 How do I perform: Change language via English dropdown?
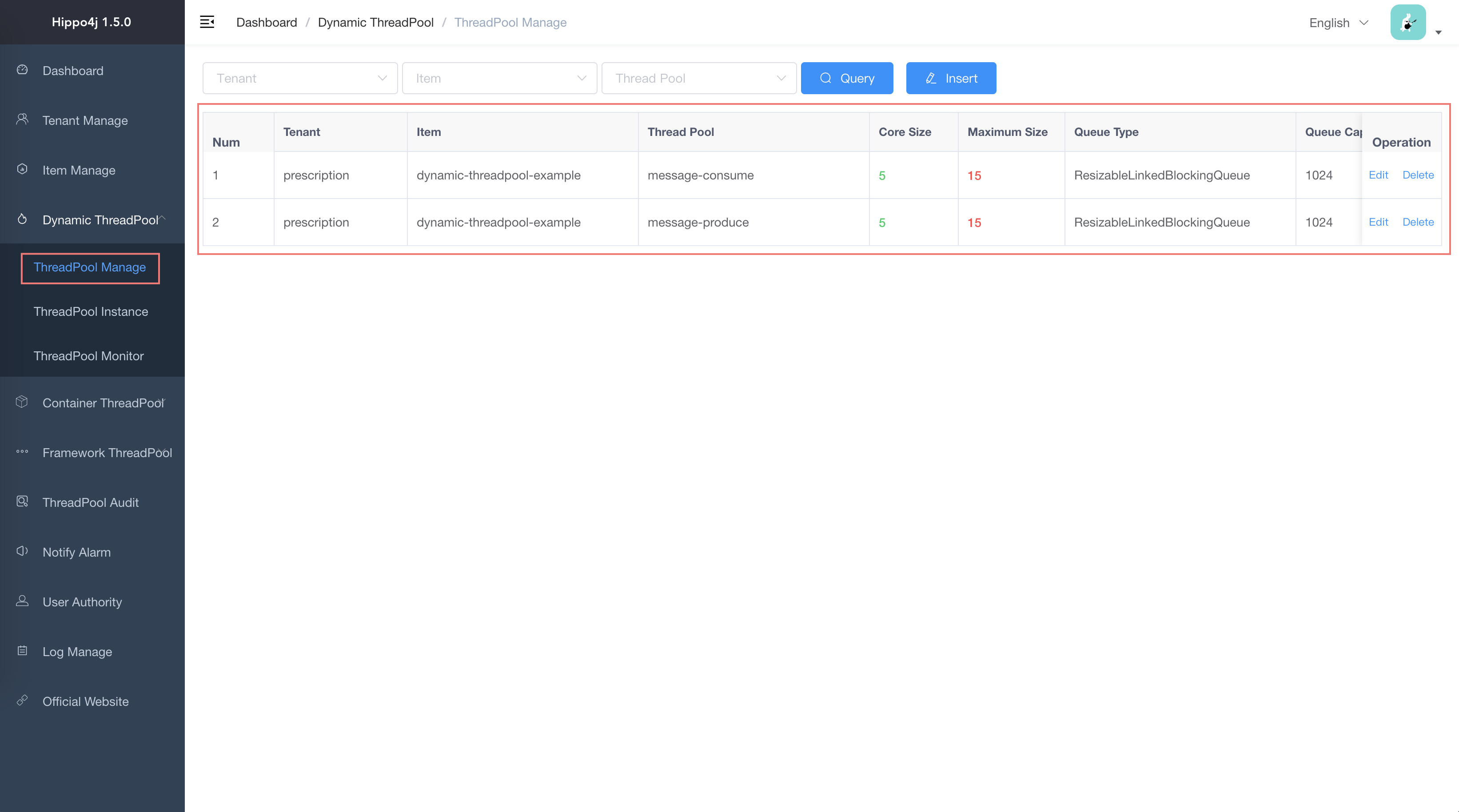[1338, 23]
